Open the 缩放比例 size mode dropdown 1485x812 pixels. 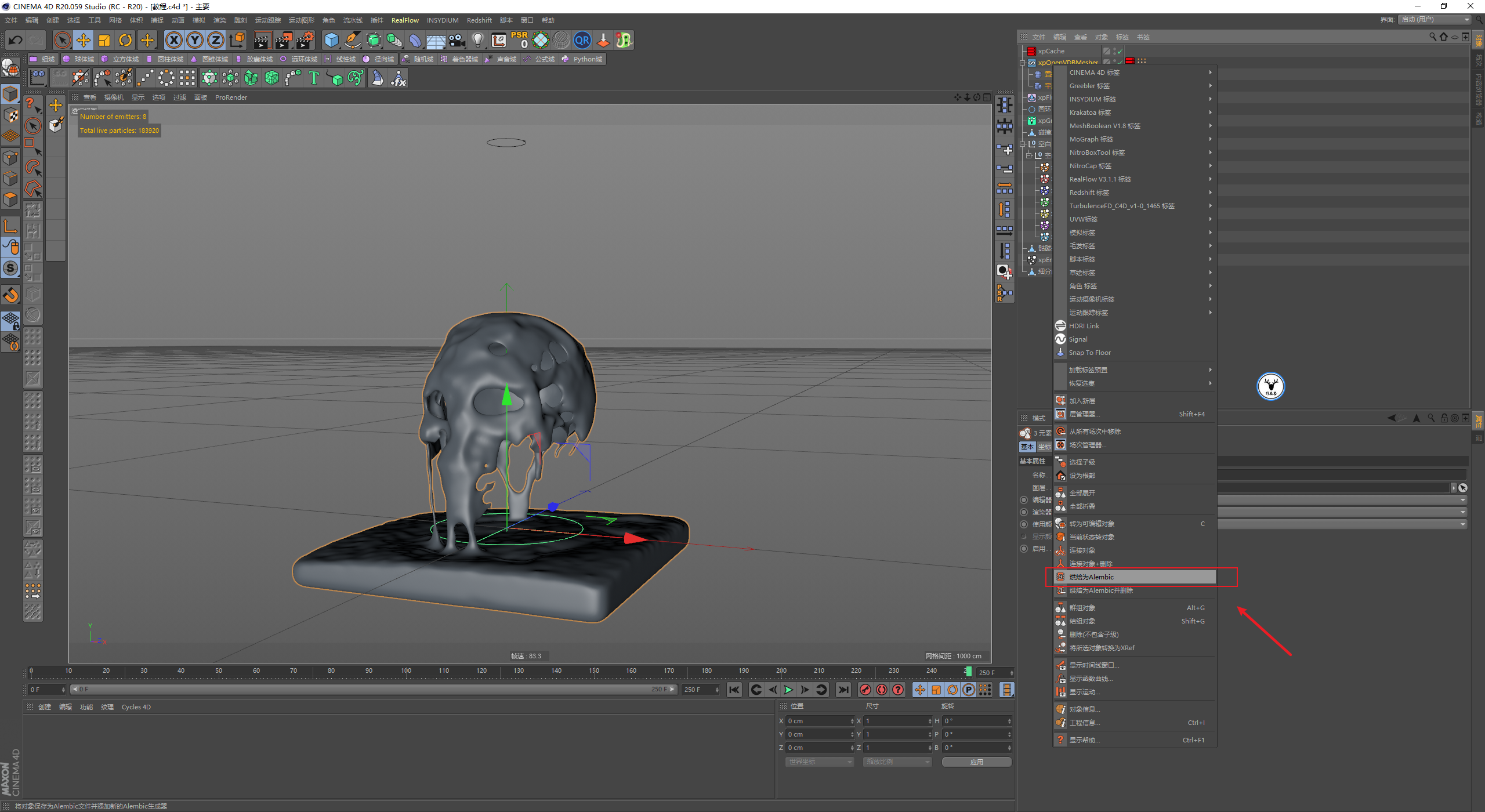[x=897, y=762]
